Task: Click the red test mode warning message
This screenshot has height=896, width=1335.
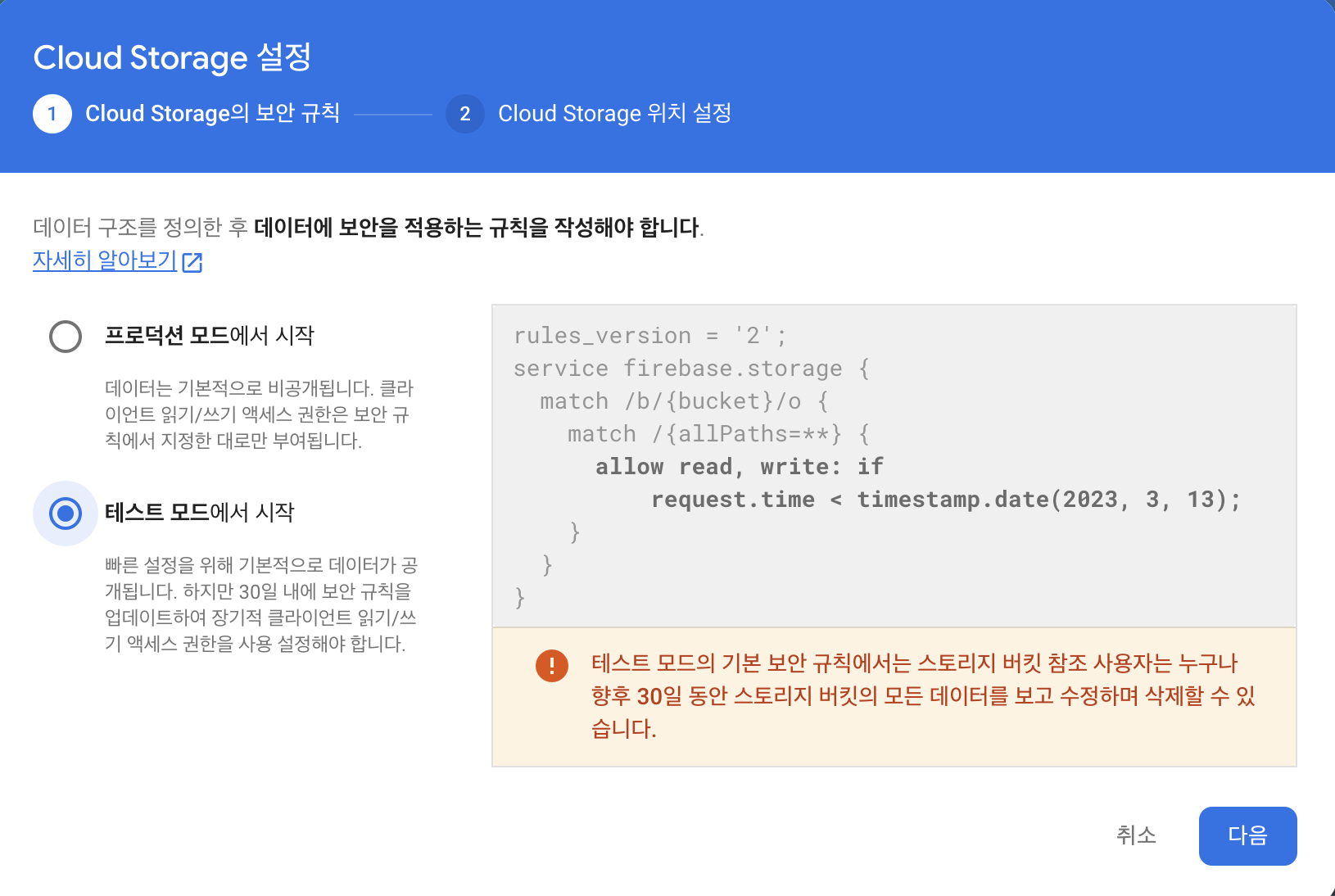Action: [x=923, y=695]
